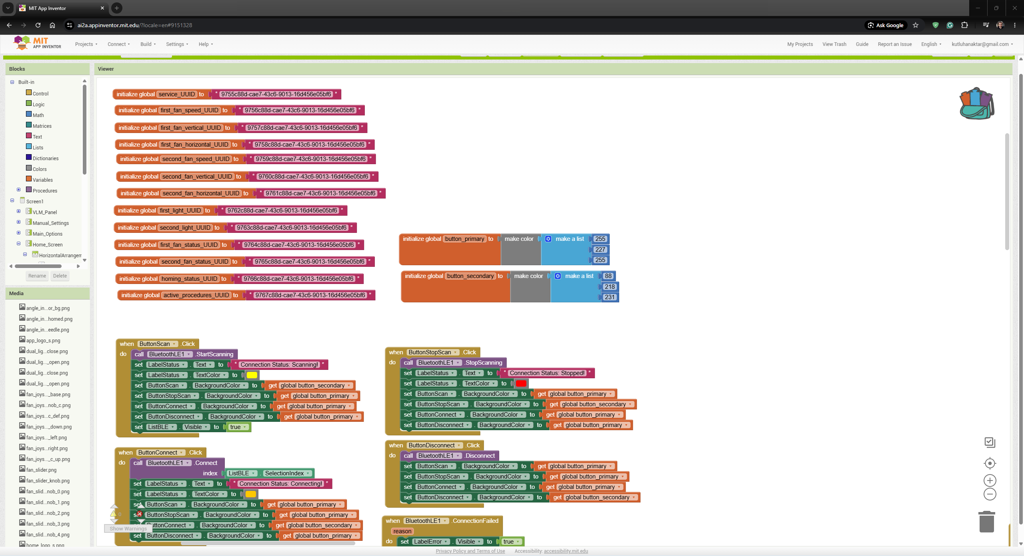
Task: Open the Privacy Policy and Terms of Use link
Action: coord(470,551)
